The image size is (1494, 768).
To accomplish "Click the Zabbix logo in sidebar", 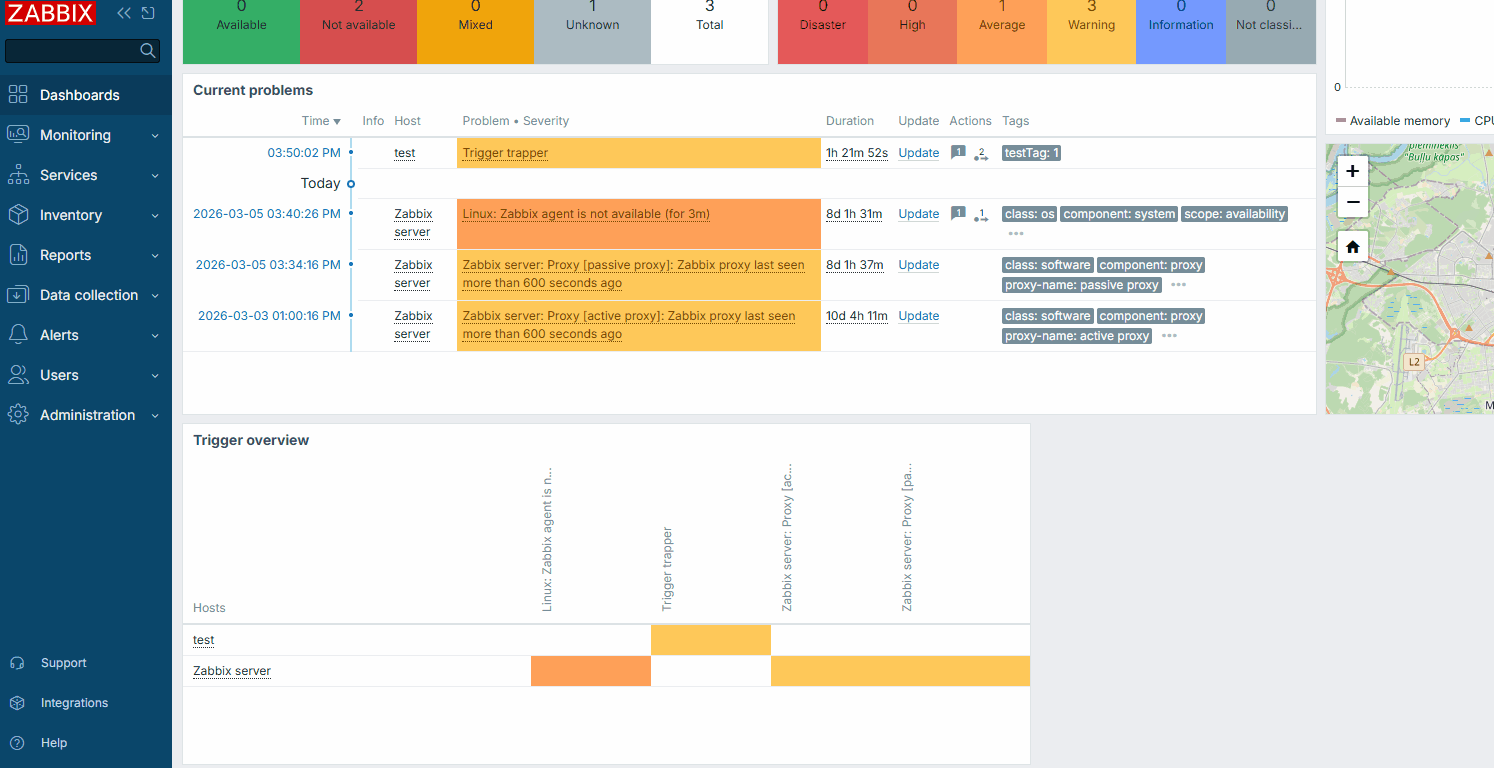I will (51, 14).
